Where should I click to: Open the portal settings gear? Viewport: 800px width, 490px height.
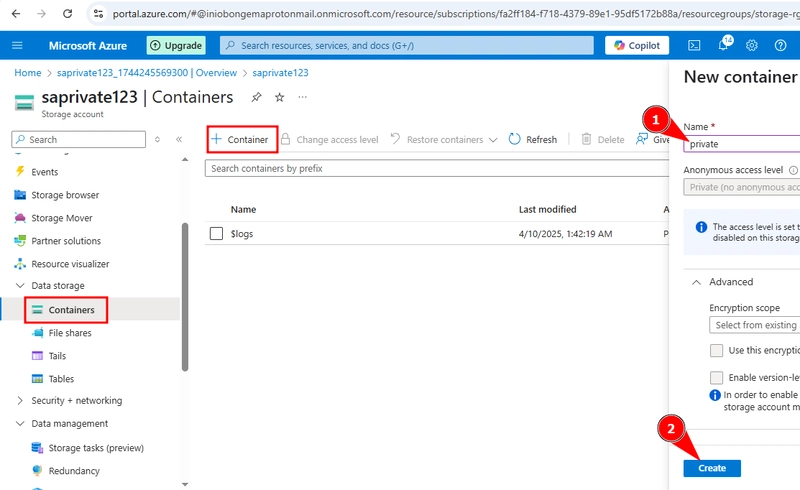(752, 45)
